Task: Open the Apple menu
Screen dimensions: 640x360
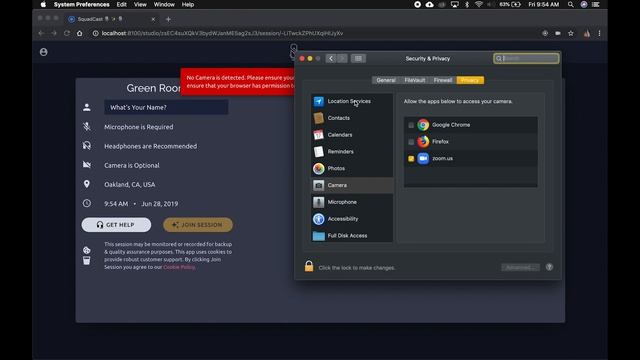Action: coord(43,4)
